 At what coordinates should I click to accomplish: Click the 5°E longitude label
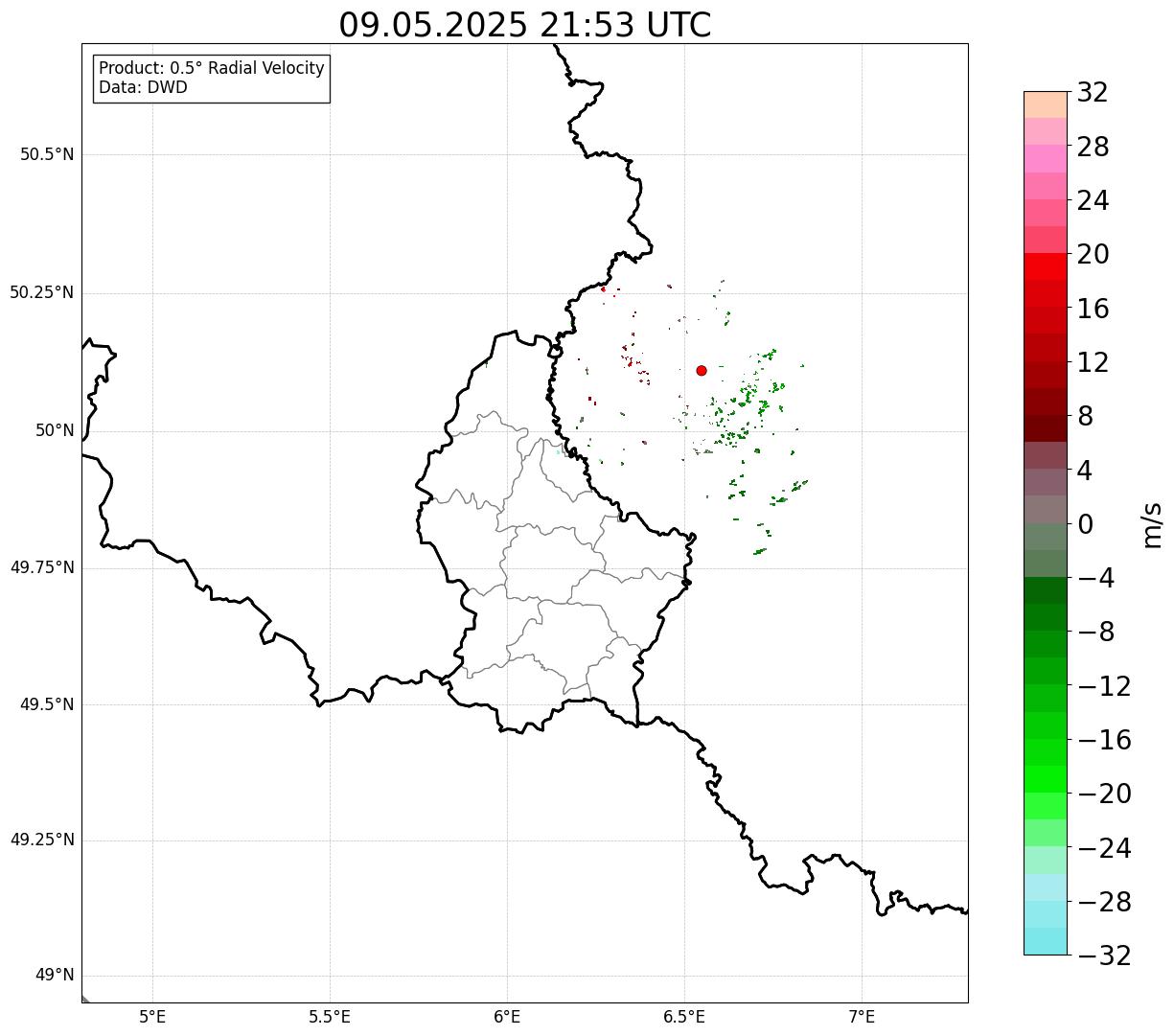pyautogui.click(x=152, y=1017)
